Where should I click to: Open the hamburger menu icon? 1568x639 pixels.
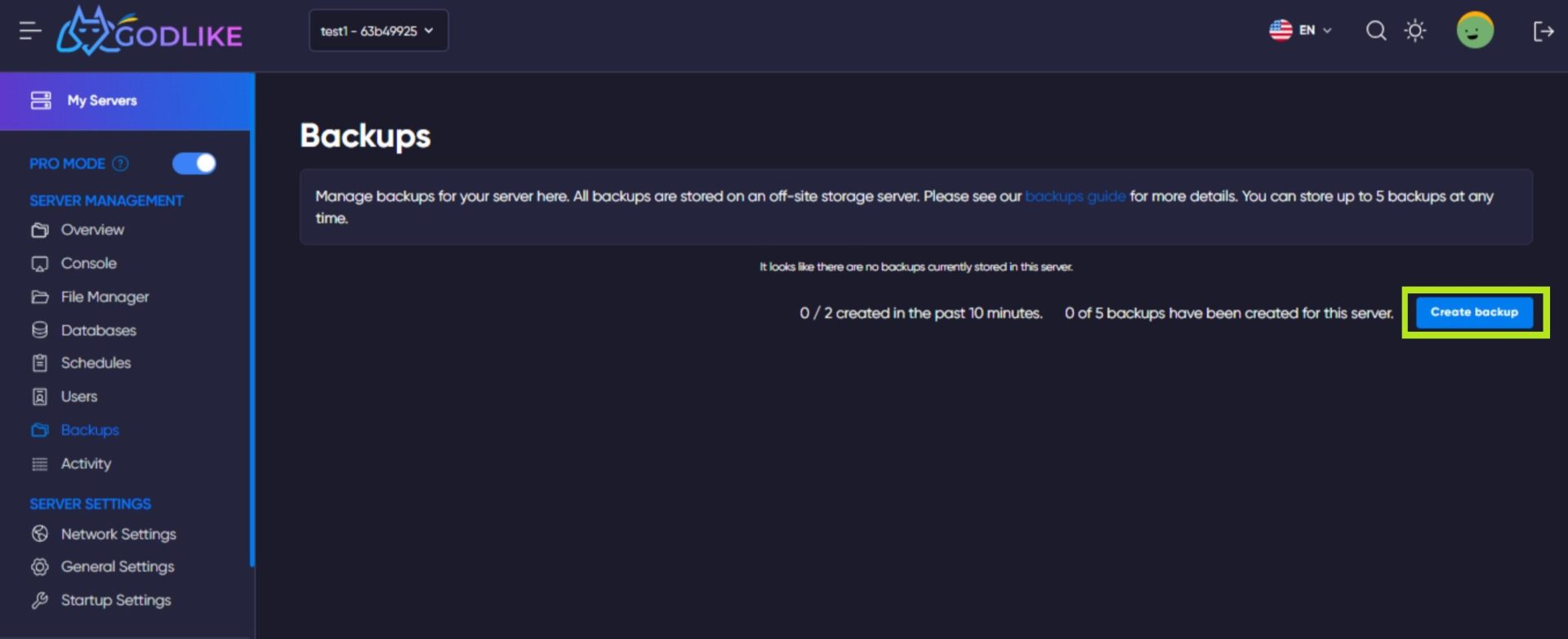(30, 31)
